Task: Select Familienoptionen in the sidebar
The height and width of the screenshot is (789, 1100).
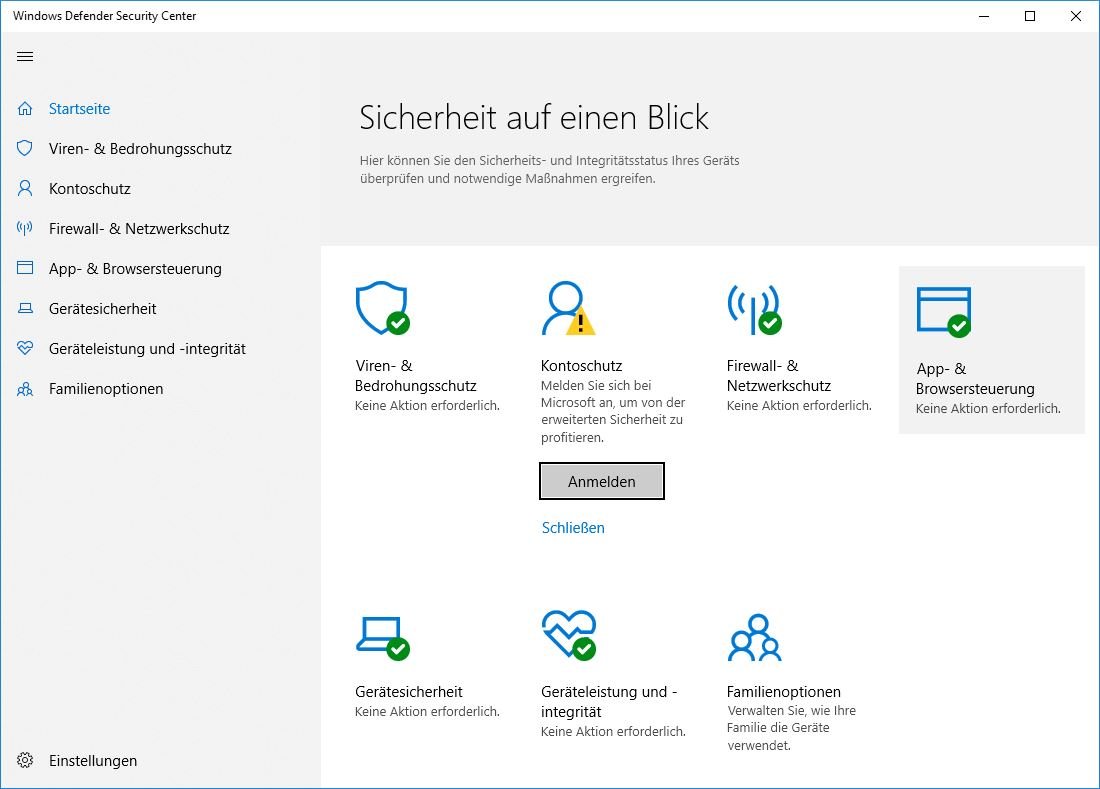Action: click(106, 389)
